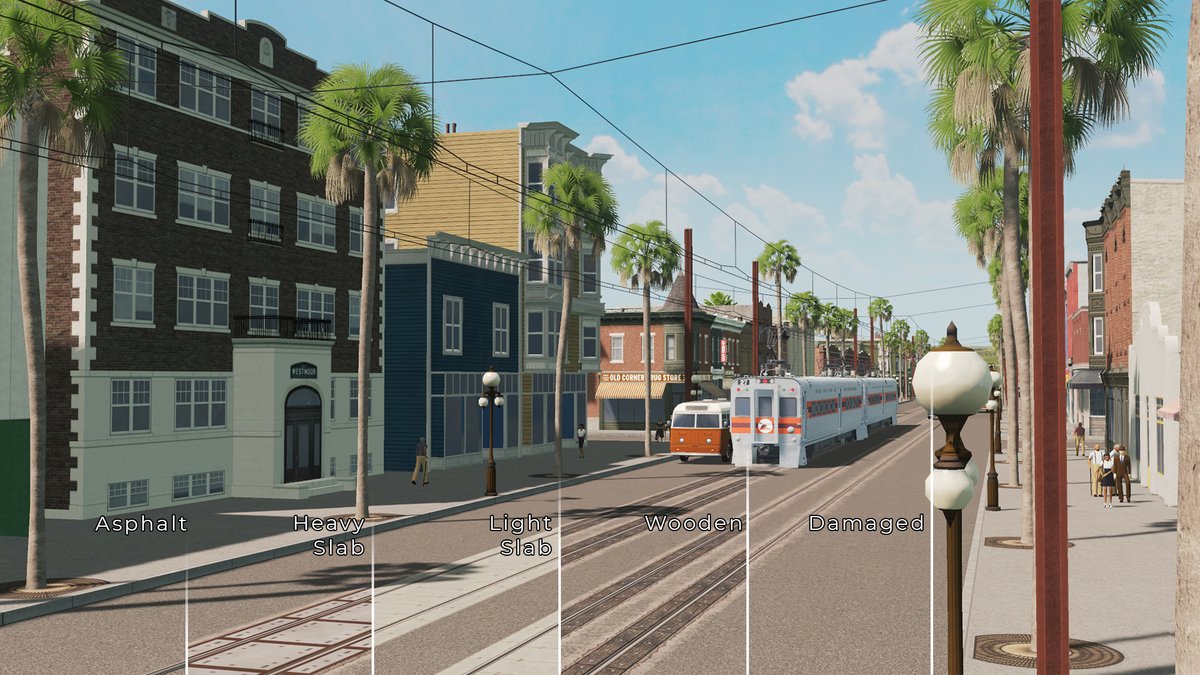Select the orange trolleybus
The width and height of the screenshot is (1200, 675).
(701, 430)
